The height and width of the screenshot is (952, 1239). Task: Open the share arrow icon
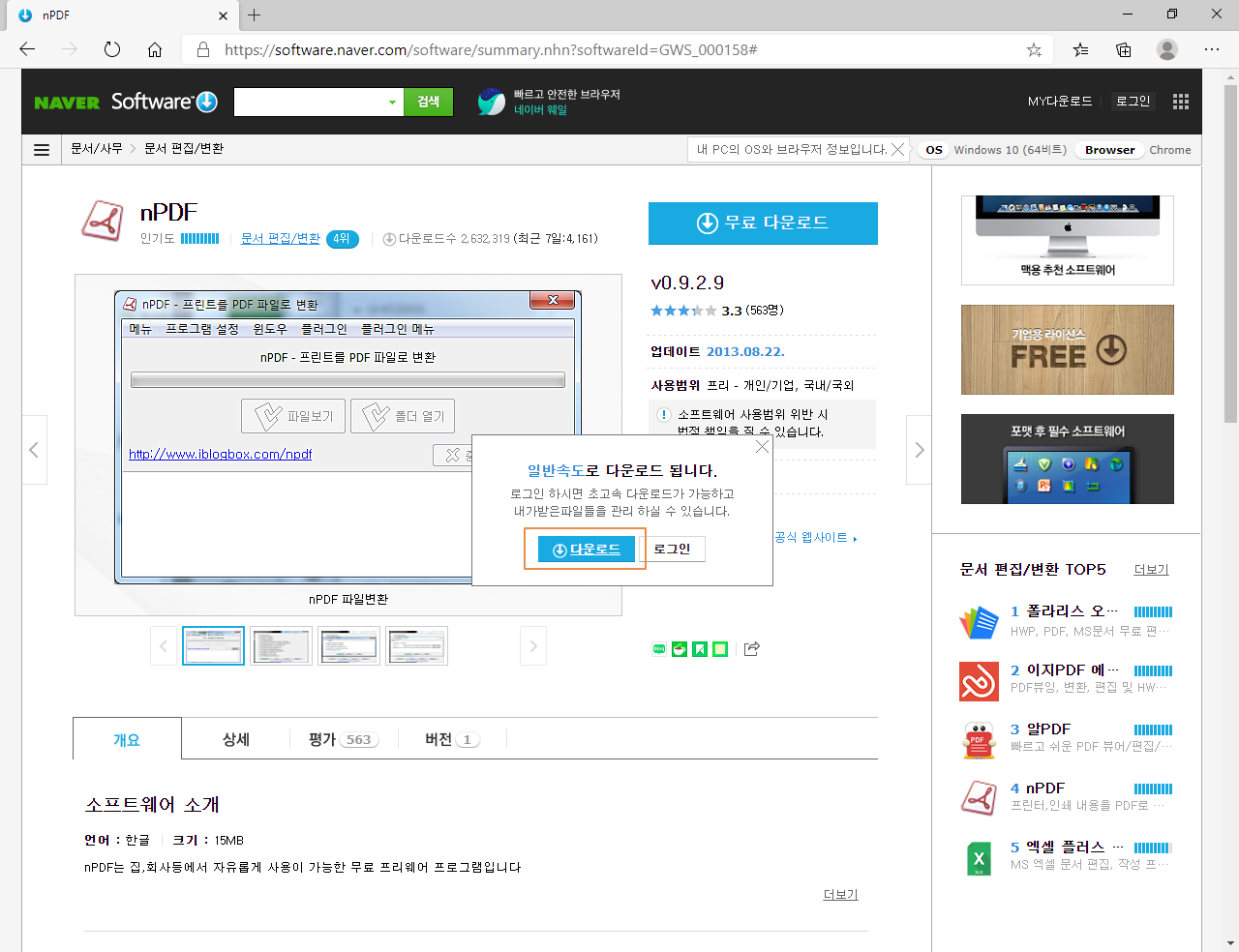752,649
